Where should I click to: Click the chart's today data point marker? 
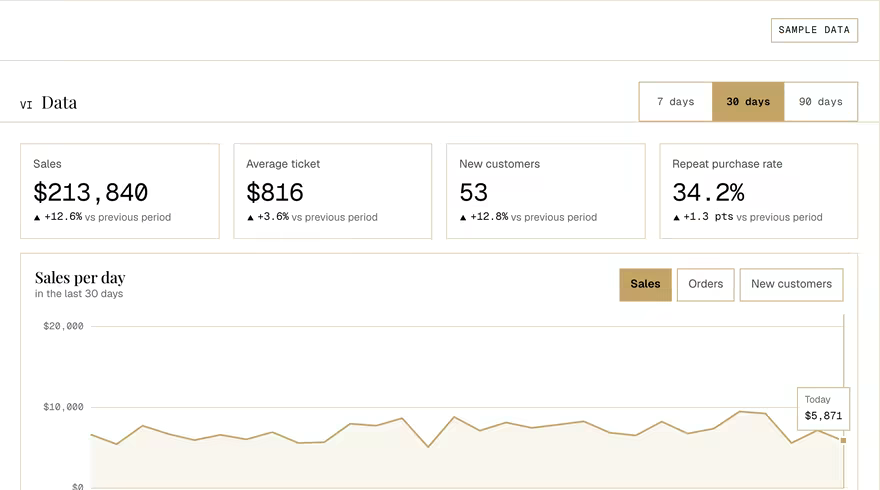843,441
